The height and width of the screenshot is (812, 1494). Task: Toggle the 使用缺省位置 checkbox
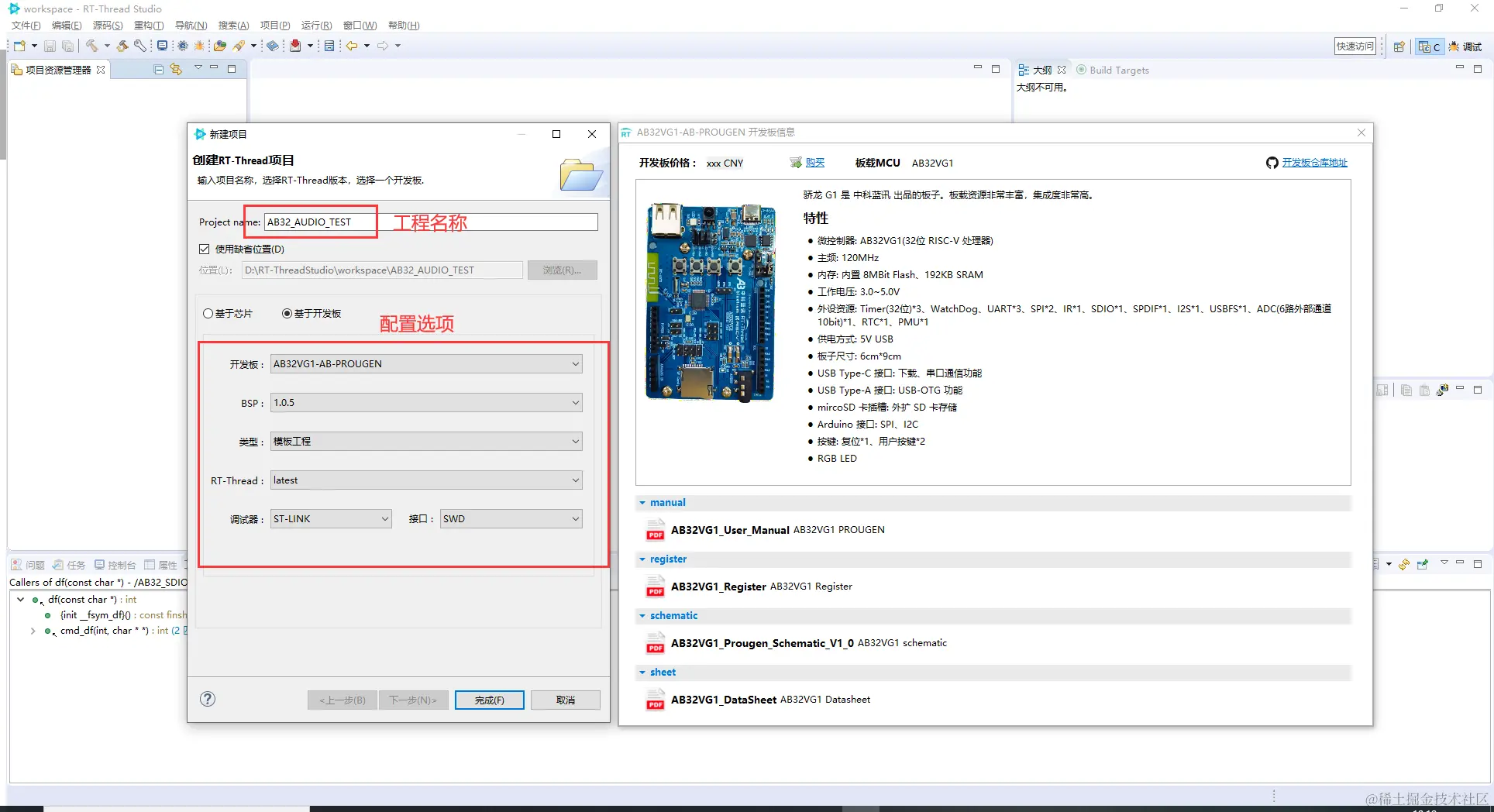(205, 249)
